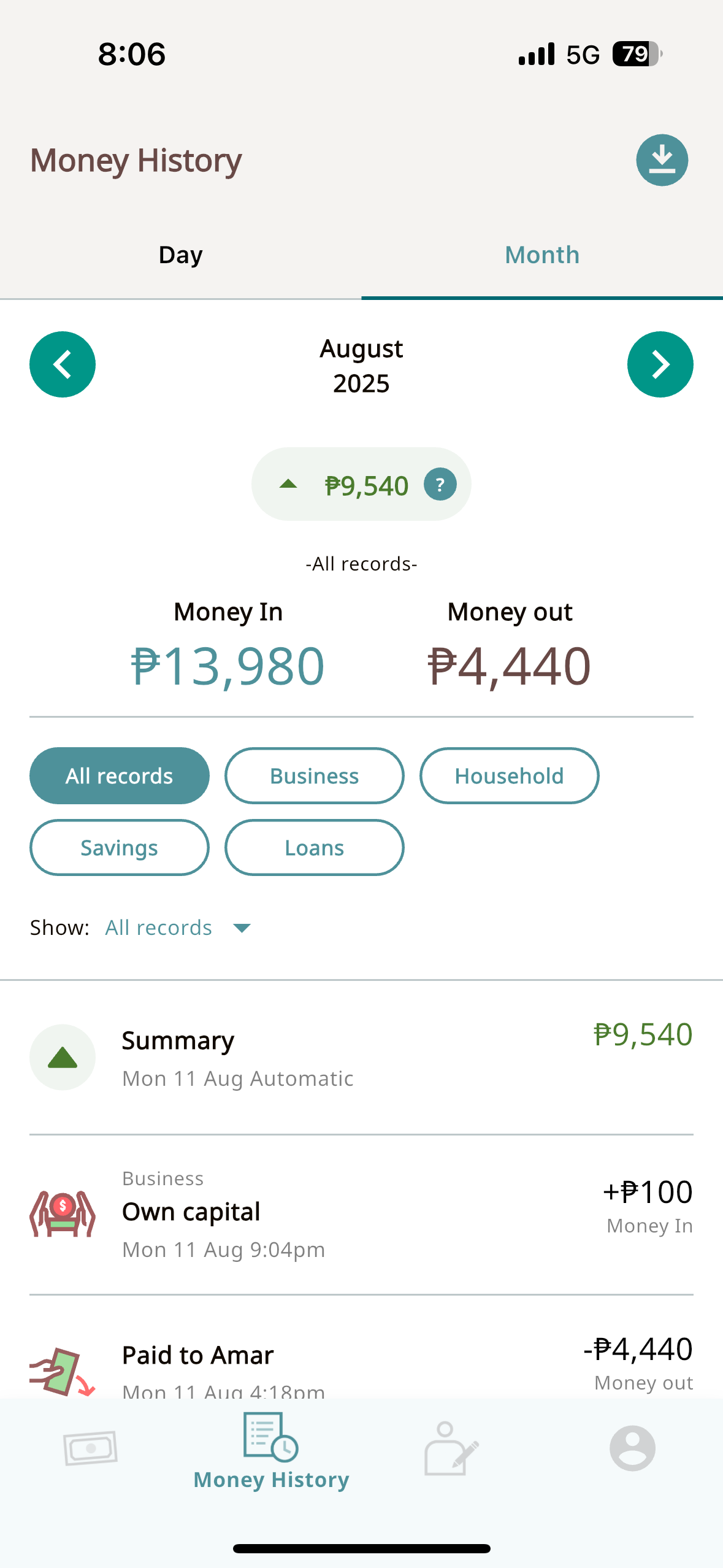Image resolution: width=723 pixels, height=1568 pixels.
Task: Open the profile account icon
Action: coord(632,1448)
